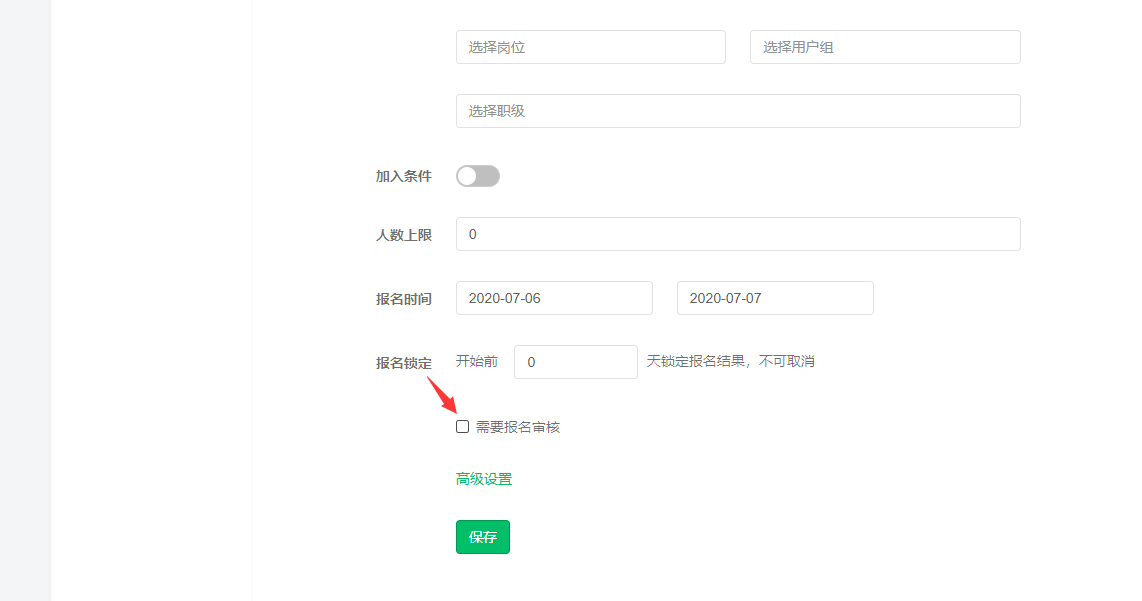The image size is (1142, 601).
Task: Check the 需要报名审核 checkbox
Action: pyautogui.click(x=462, y=426)
